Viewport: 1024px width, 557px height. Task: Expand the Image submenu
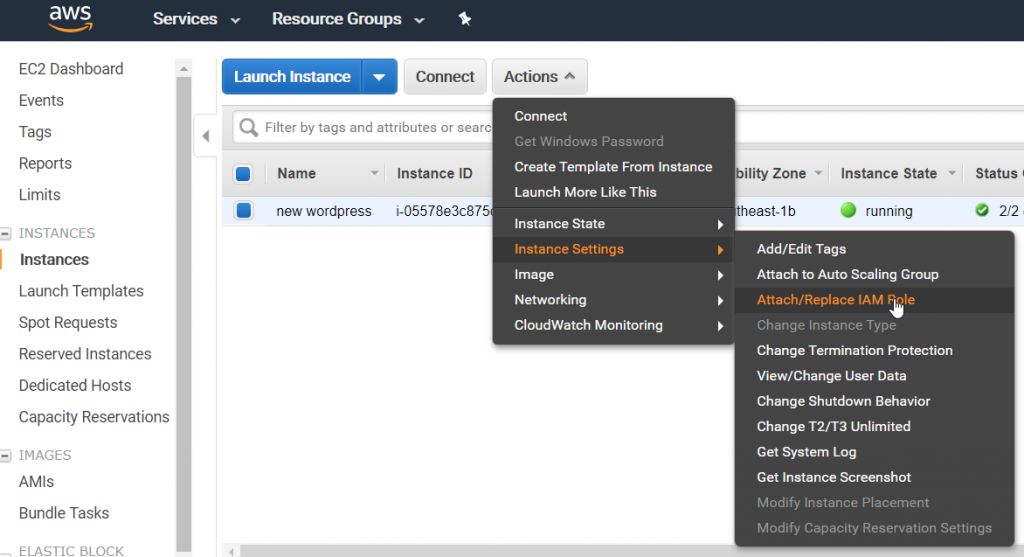(613, 275)
